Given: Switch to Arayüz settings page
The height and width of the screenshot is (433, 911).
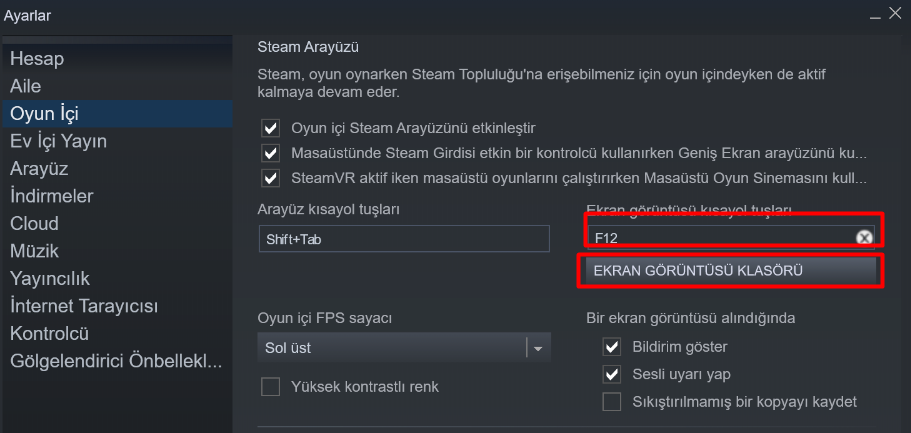Looking at the screenshot, I should pyautogui.click(x=39, y=168).
